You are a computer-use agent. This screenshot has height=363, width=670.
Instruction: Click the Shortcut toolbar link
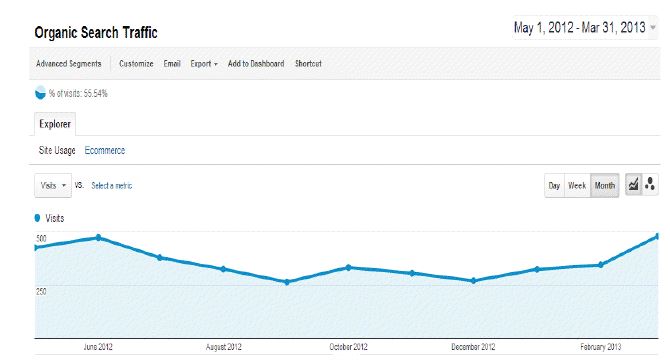point(308,64)
